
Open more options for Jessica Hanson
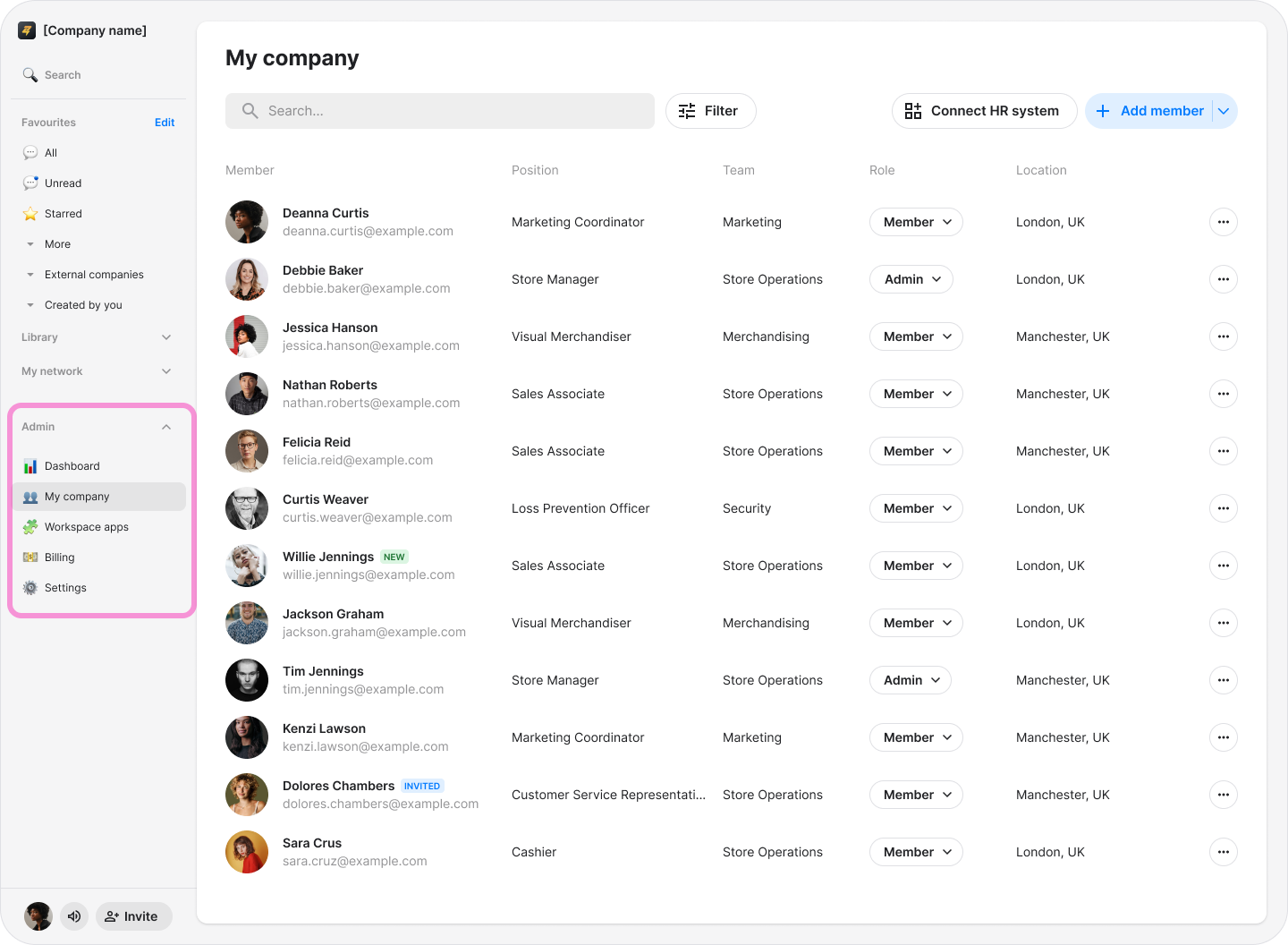(x=1224, y=336)
